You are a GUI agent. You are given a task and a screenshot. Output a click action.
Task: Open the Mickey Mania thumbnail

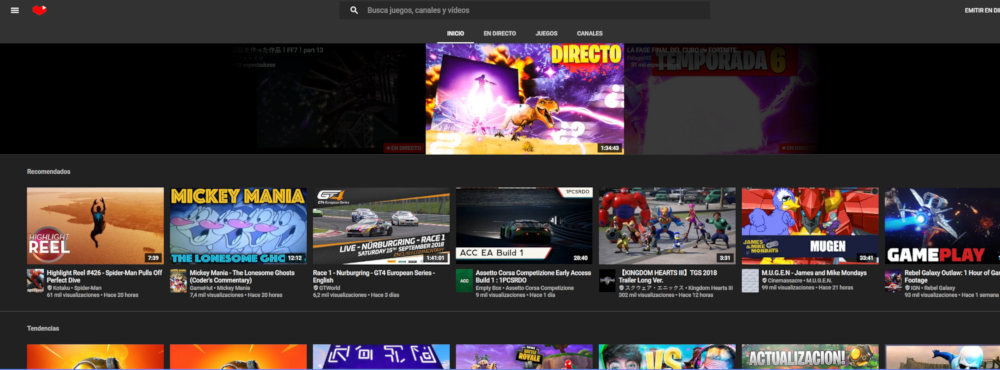[x=238, y=225]
